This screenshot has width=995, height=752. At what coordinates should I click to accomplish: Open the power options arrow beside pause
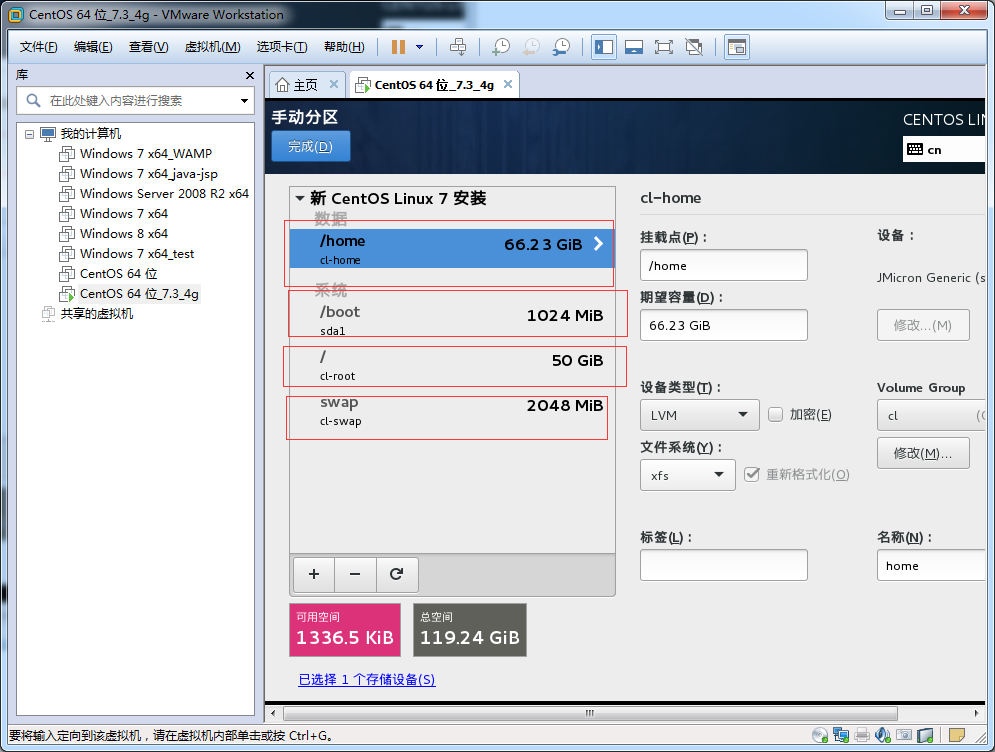coord(419,47)
